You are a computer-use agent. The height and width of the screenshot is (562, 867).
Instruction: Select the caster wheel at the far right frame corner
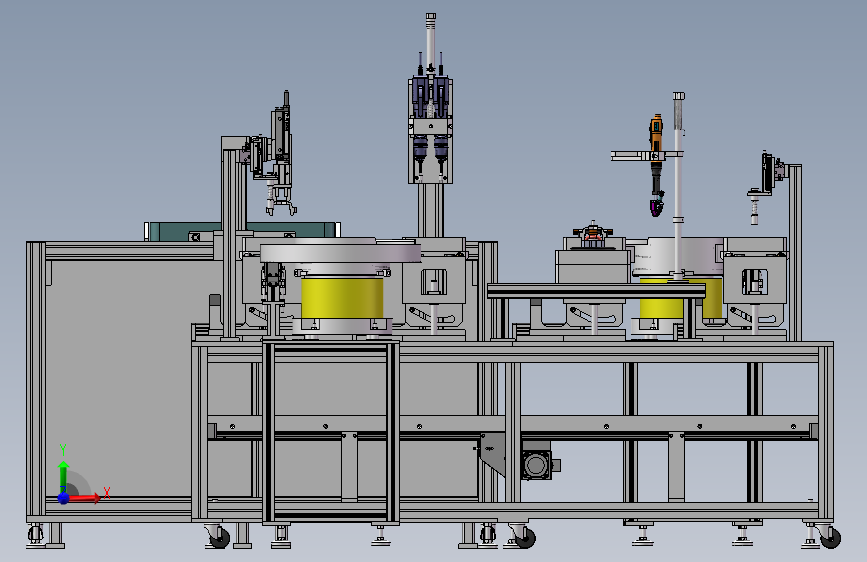pos(829,537)
